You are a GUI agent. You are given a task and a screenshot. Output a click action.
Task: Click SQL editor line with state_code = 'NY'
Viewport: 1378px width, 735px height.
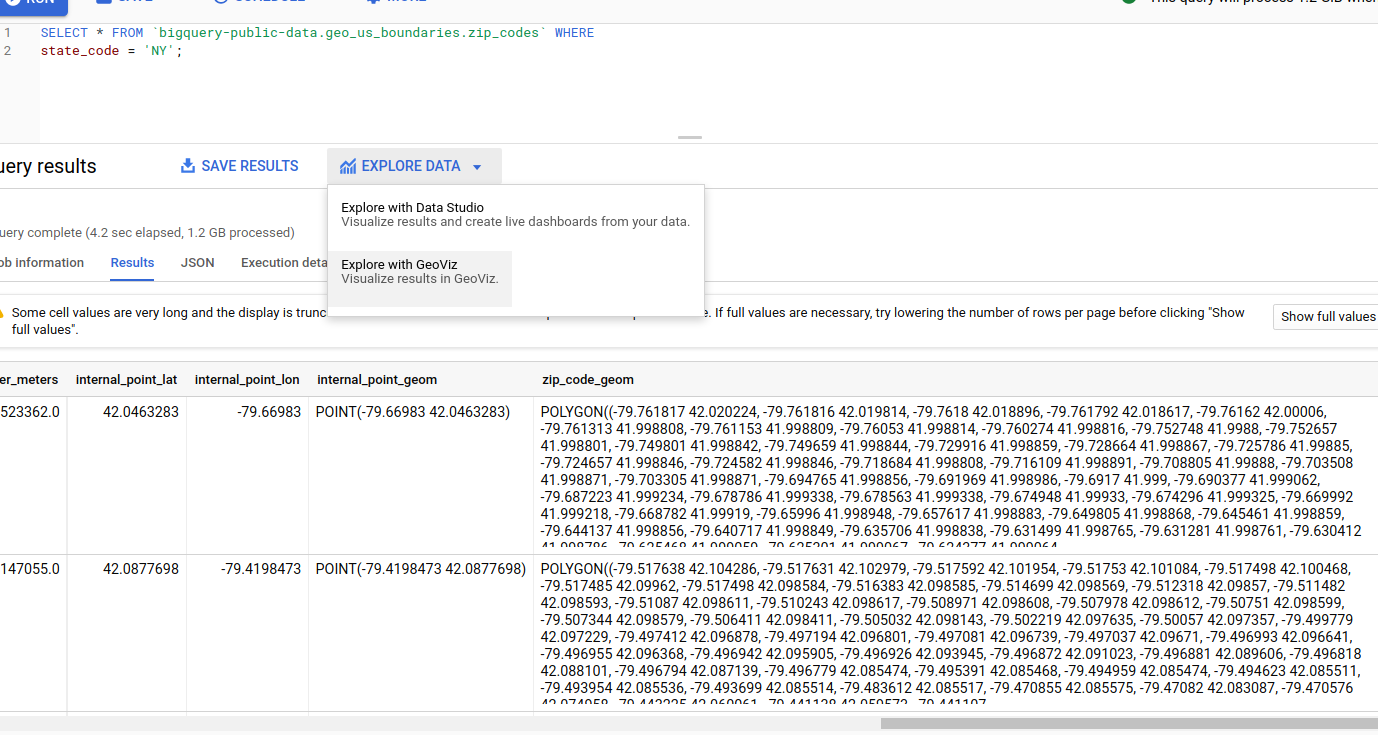coord(111,51)
